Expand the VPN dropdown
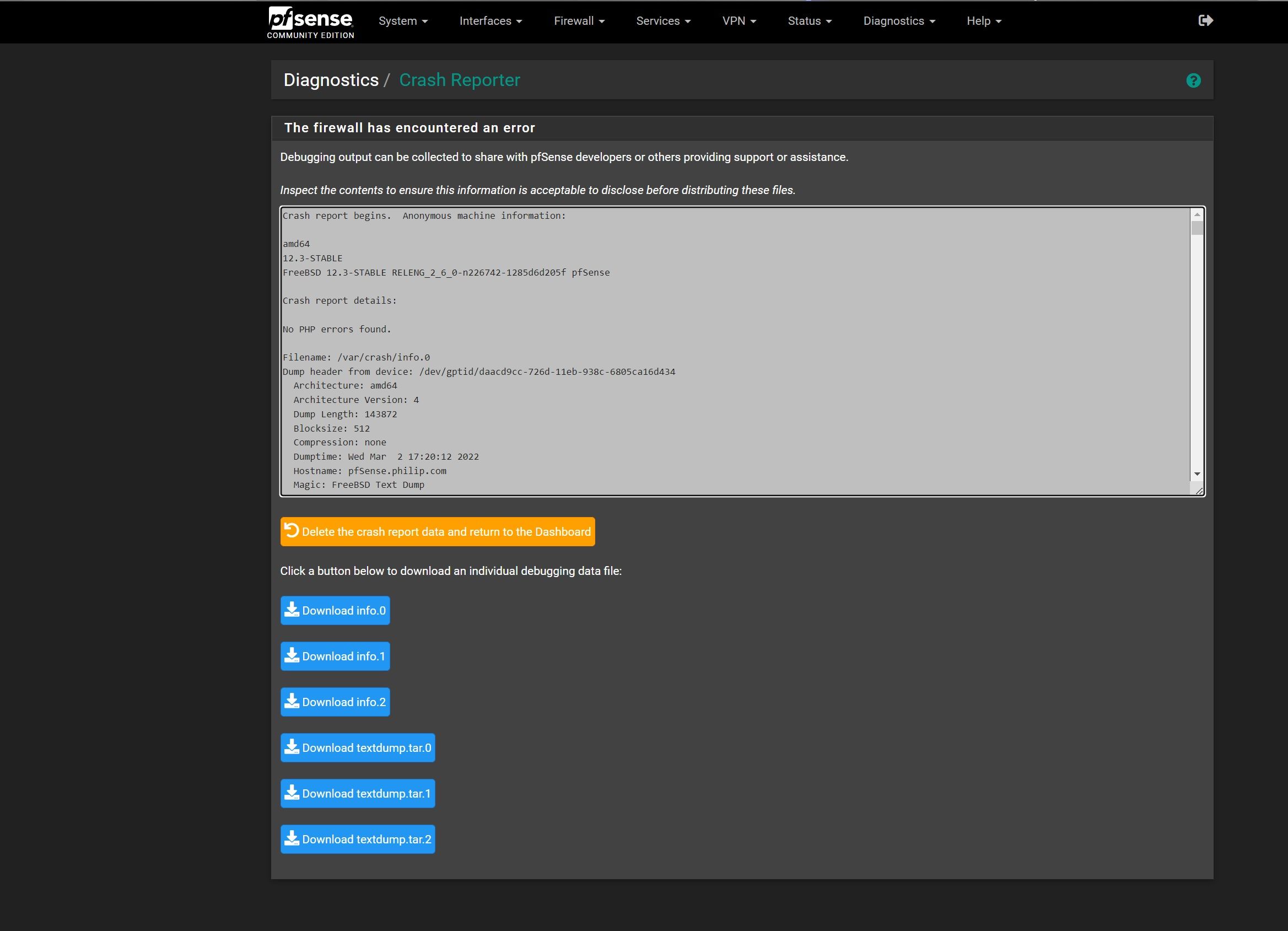 click(739, 21)
